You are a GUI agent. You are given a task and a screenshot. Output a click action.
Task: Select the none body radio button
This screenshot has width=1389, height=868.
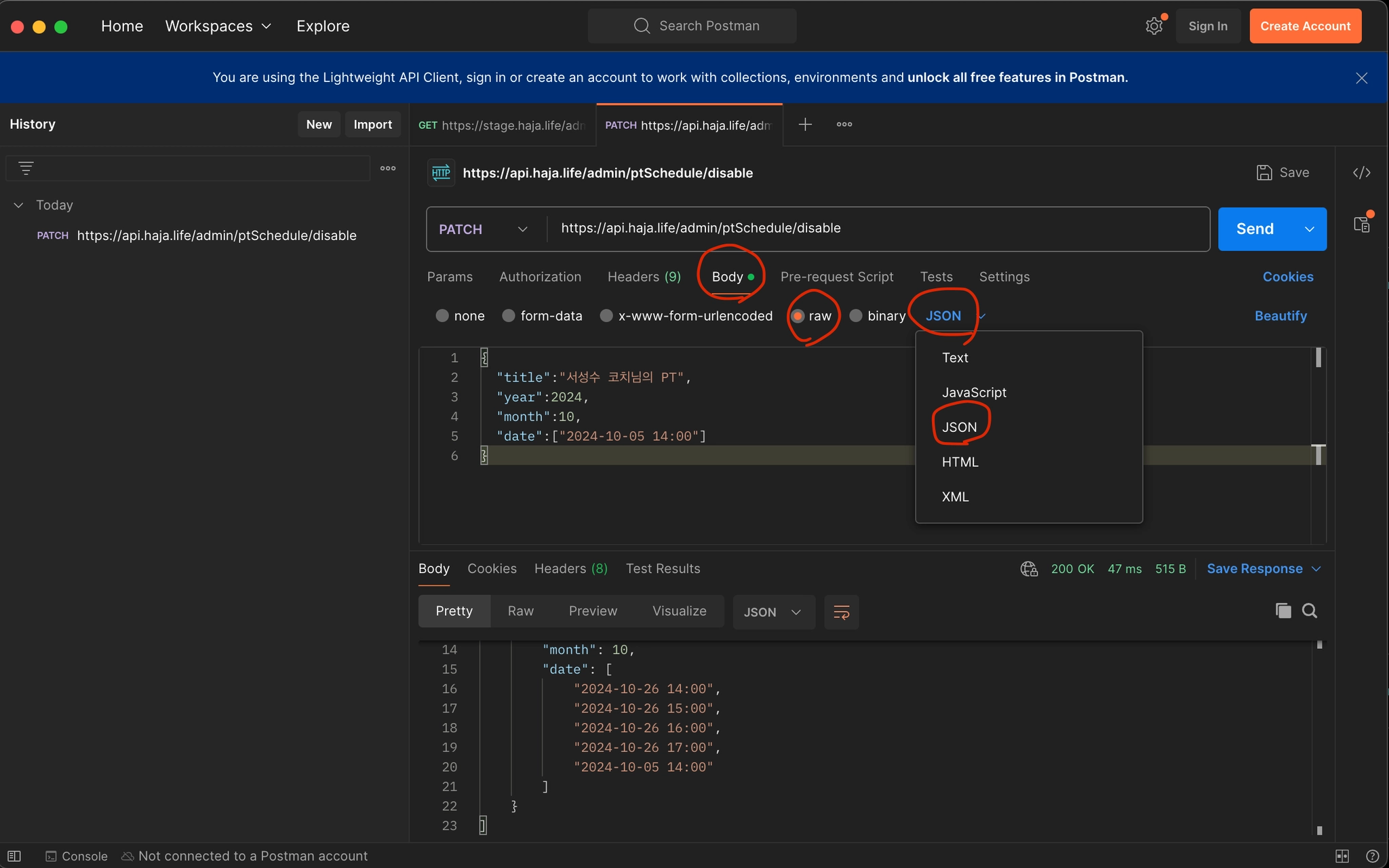(x=442, y=316)
